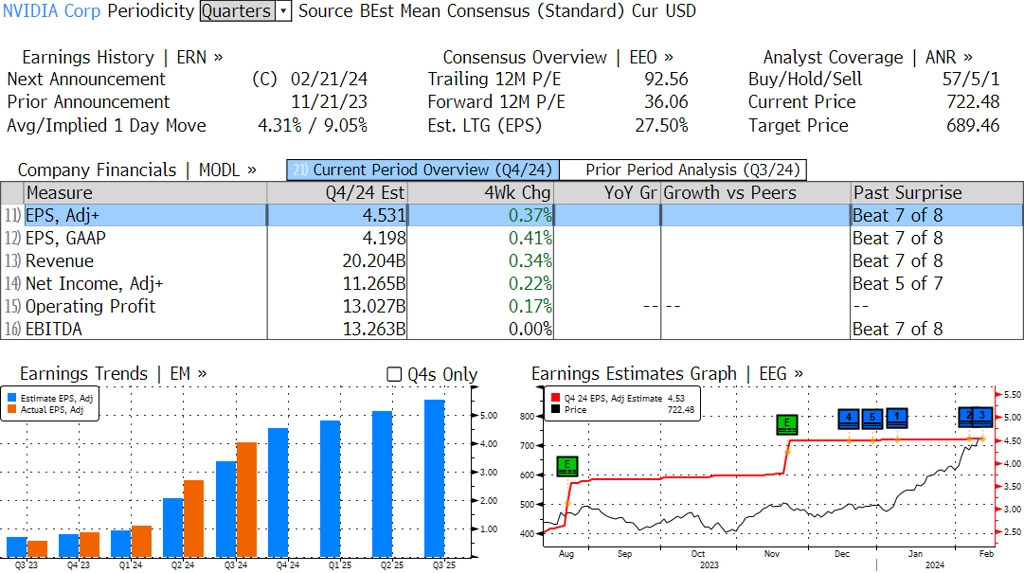1024x573 pixels.
Task: Select row 16) EBITDA
Action: (512, 329)
